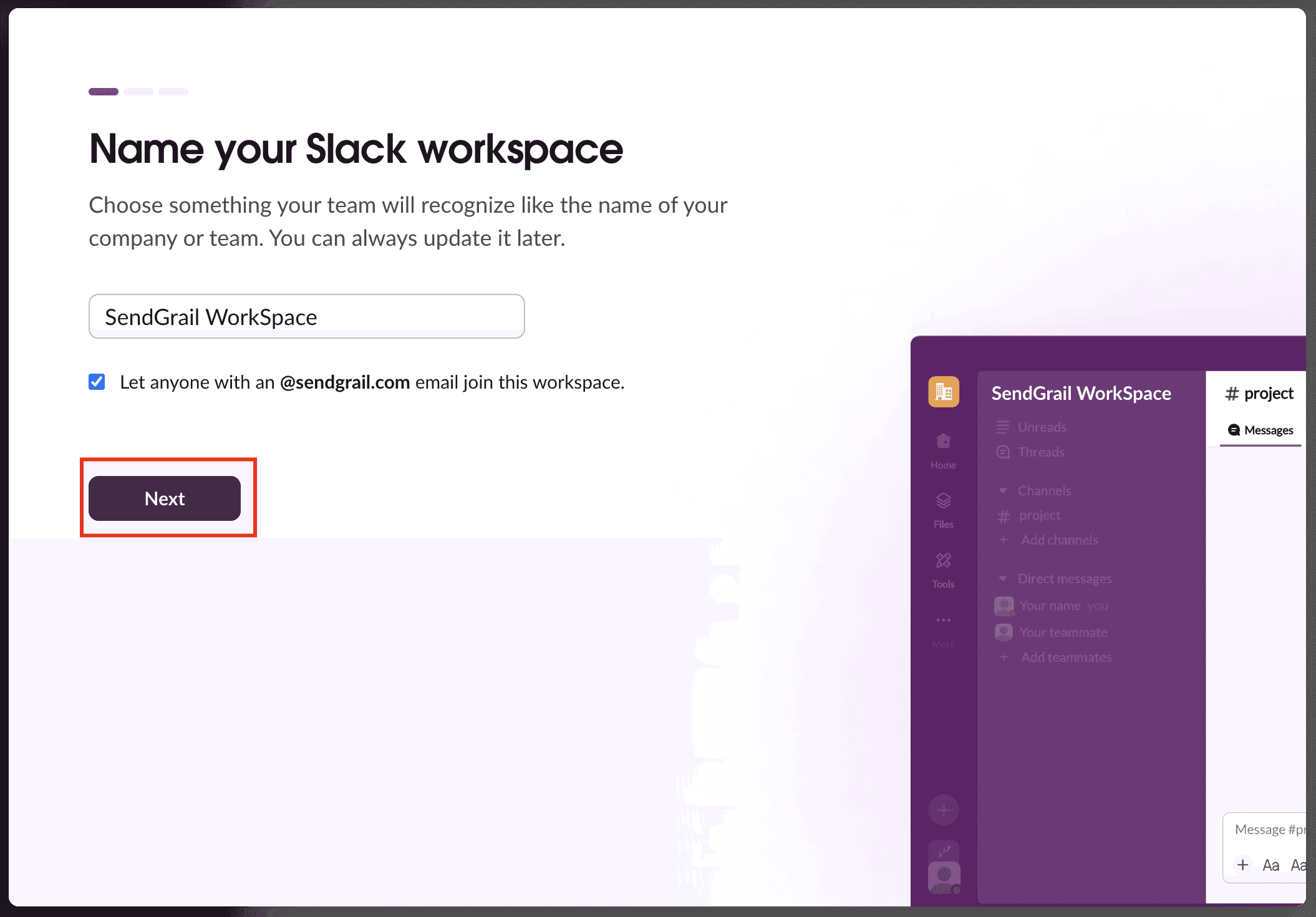Click the Your name avatar thumbnail
Image resolution: width=1316 pixels, height=917 pixels.
[1004, 606]
